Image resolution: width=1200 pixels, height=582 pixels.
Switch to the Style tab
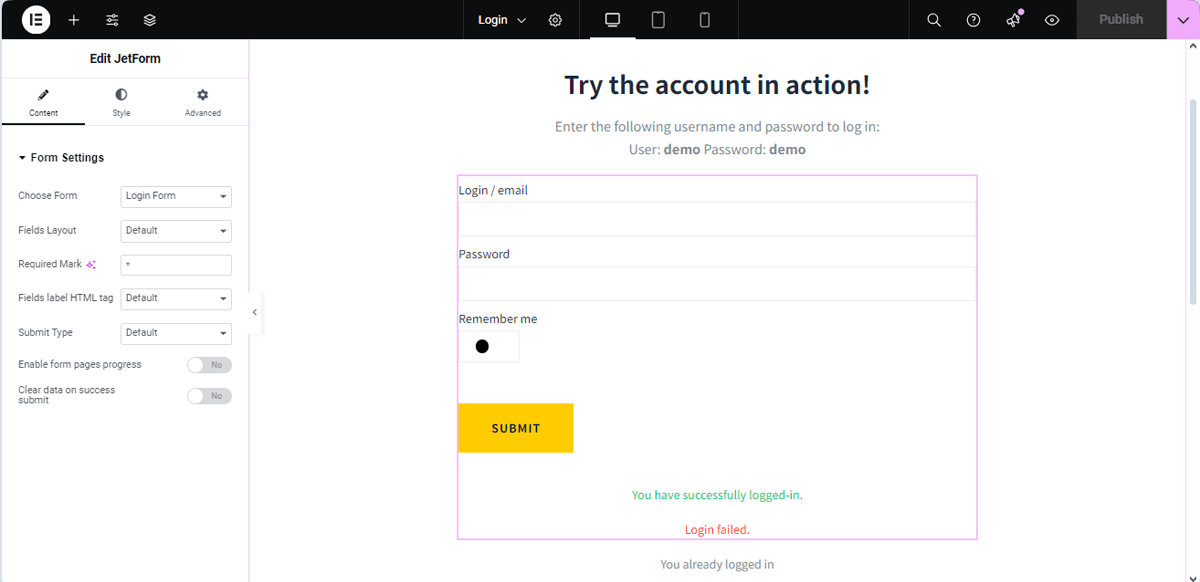point(121,101)
